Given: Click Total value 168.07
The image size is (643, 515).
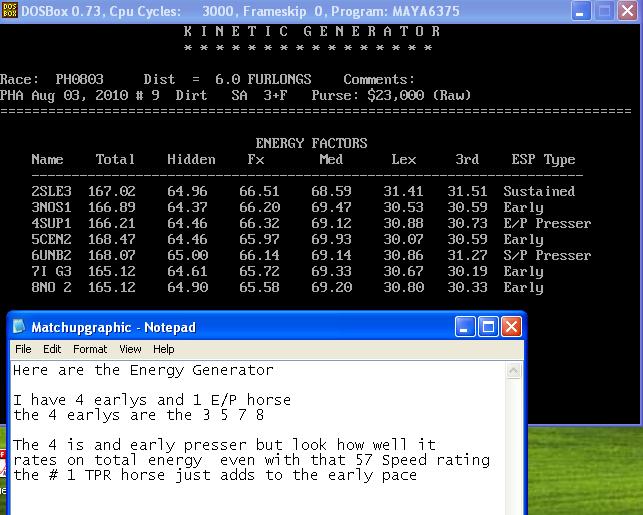Looking at the screenshot, I should click(x=112, y=255).
